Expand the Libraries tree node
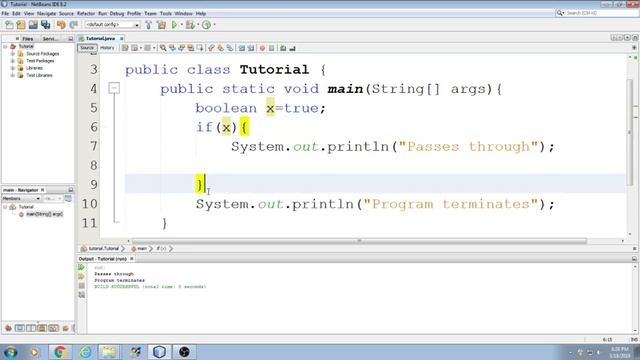The image size is (640, 360). [x=13, y=68]
